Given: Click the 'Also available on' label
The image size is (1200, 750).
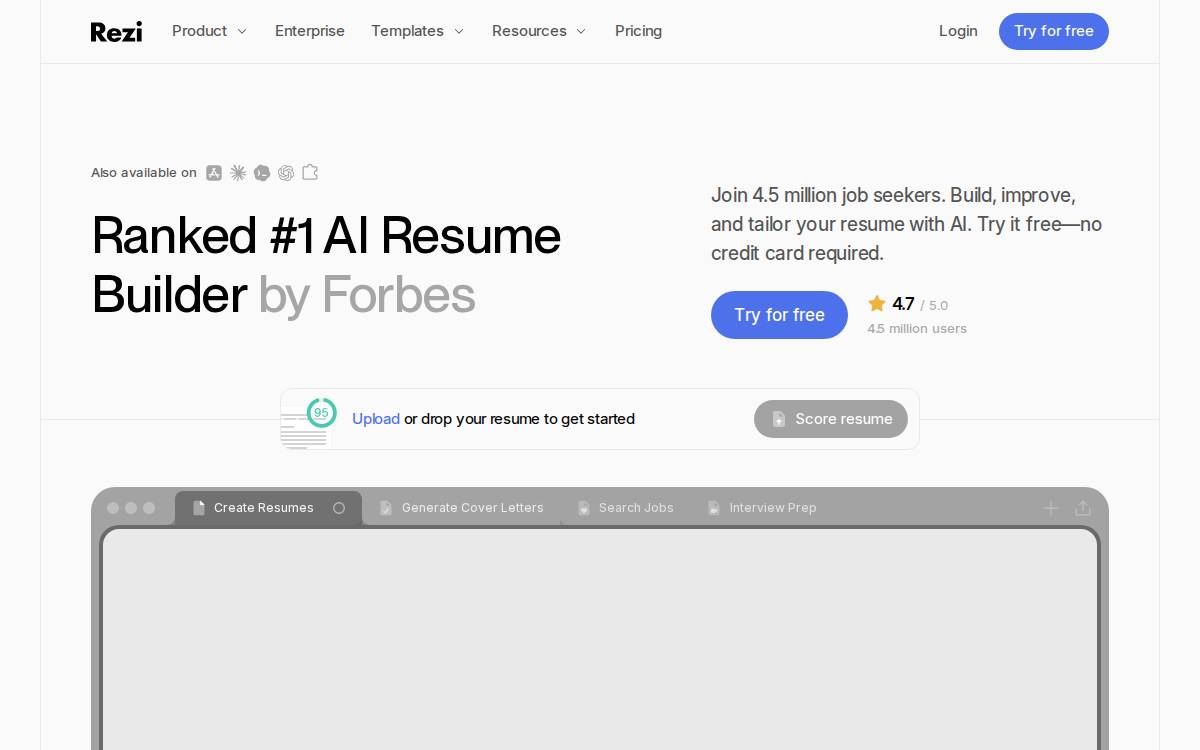Looking at the screenshot, I should coord(144,173).
